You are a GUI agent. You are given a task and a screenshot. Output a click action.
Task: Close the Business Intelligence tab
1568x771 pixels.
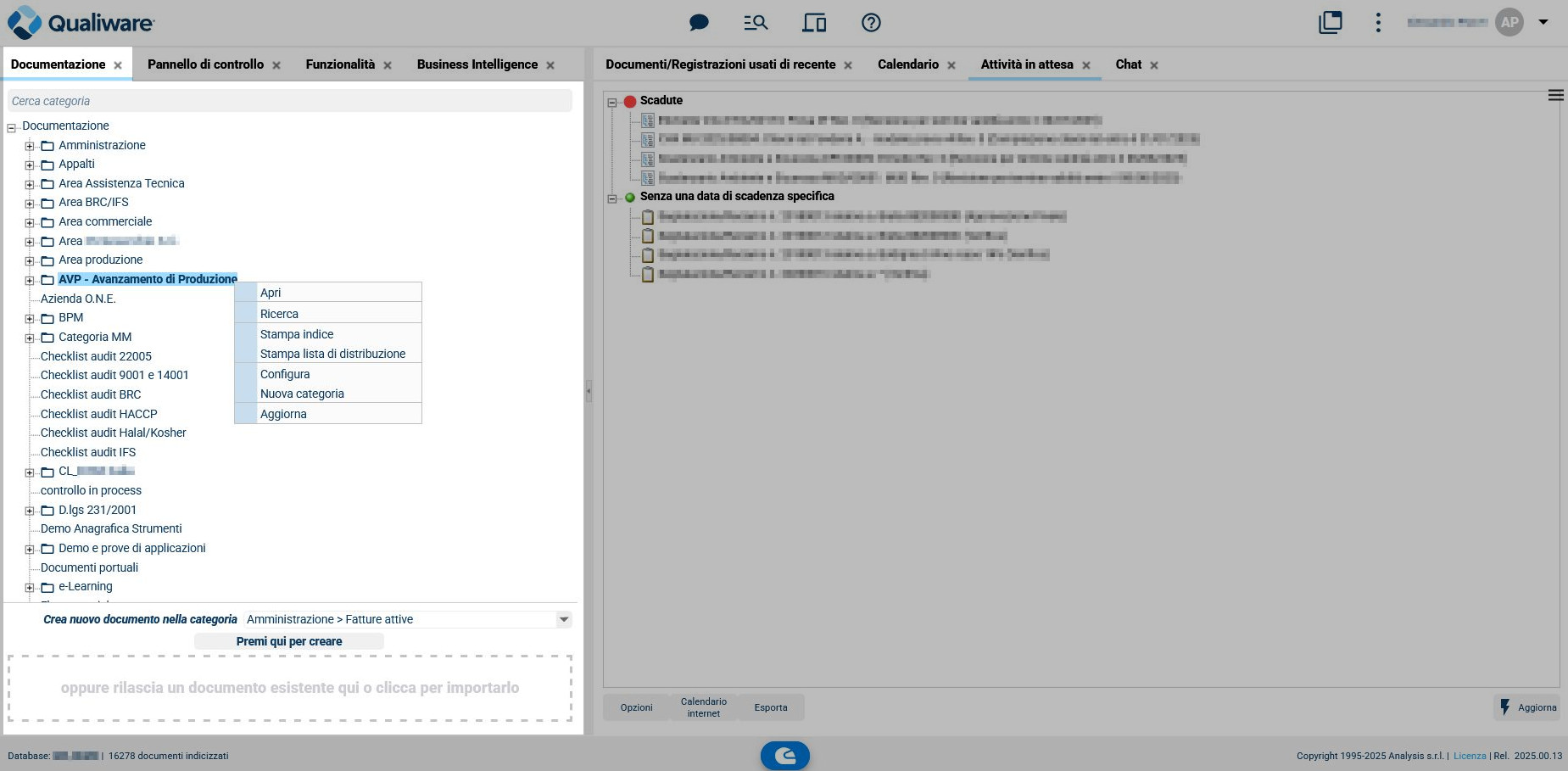550,65
